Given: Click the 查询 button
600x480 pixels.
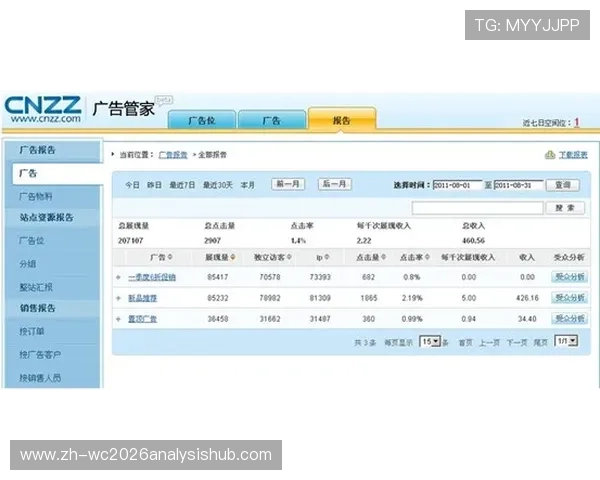Looking at the screenshot, I should tap(563, 185).
